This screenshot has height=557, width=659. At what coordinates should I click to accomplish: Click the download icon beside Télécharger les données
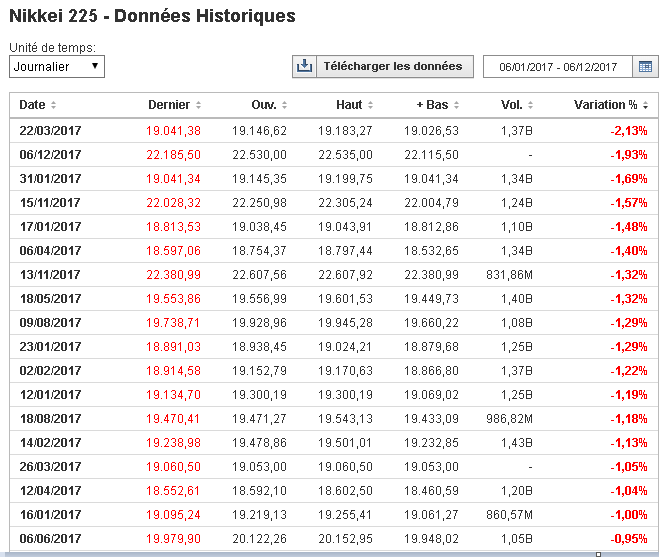click(304, 66)
